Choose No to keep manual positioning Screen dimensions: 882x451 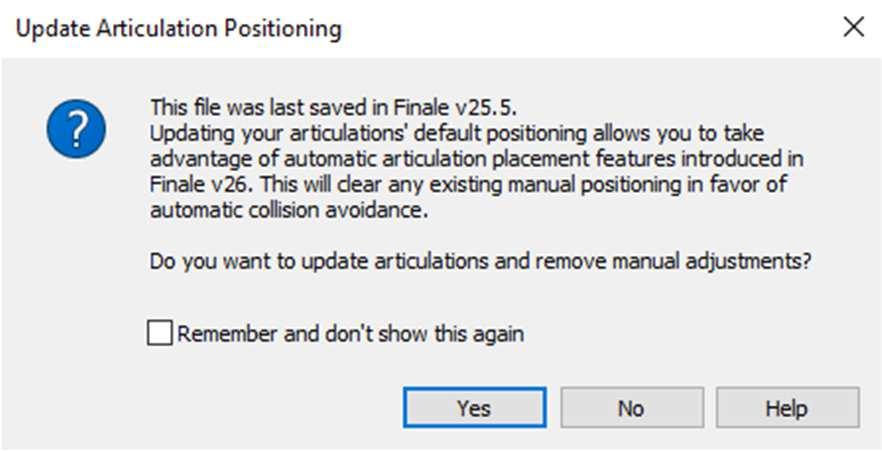point(631,408)
